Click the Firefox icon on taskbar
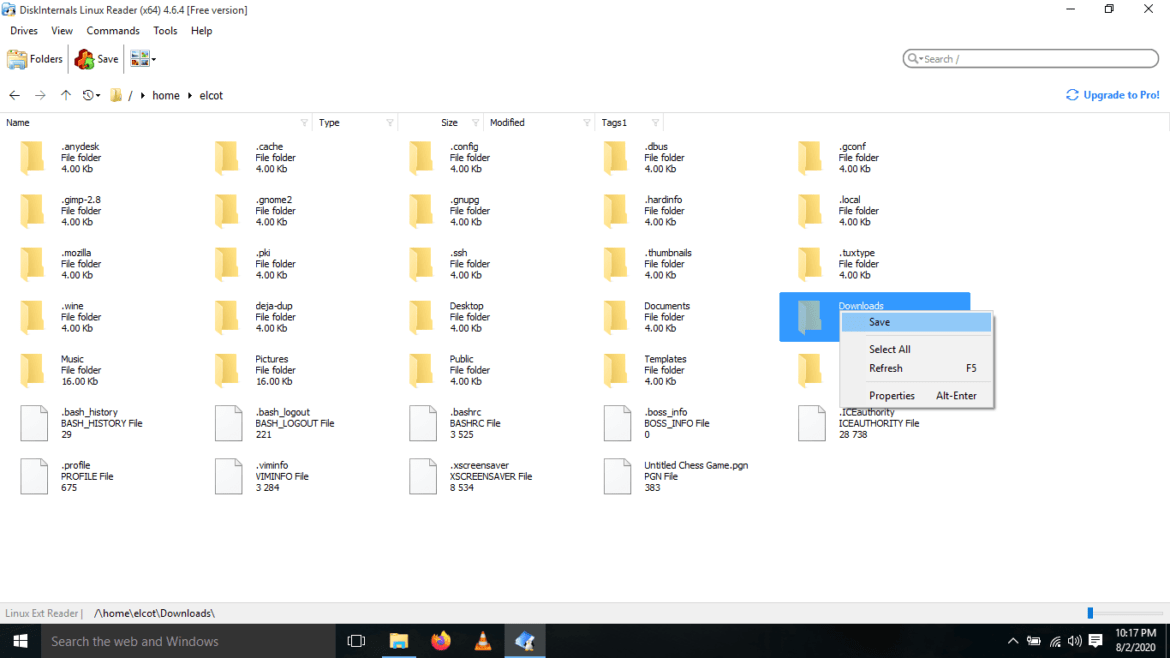Screen dimensions: 1170x658 click(x=440, y=640)
